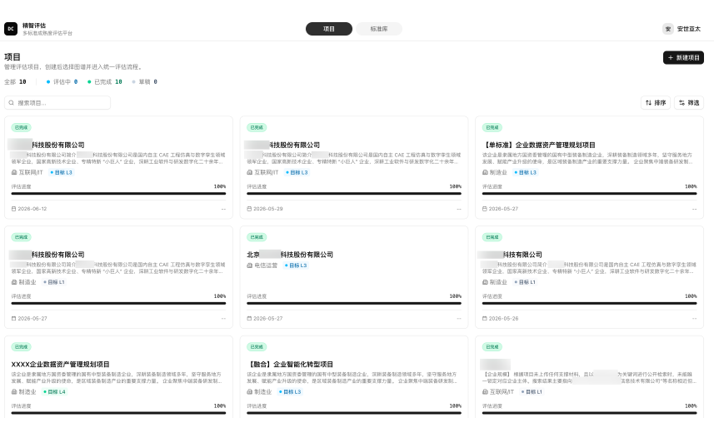Click the 项目 page heading
The image size is (719, 424).
(12, 57)
